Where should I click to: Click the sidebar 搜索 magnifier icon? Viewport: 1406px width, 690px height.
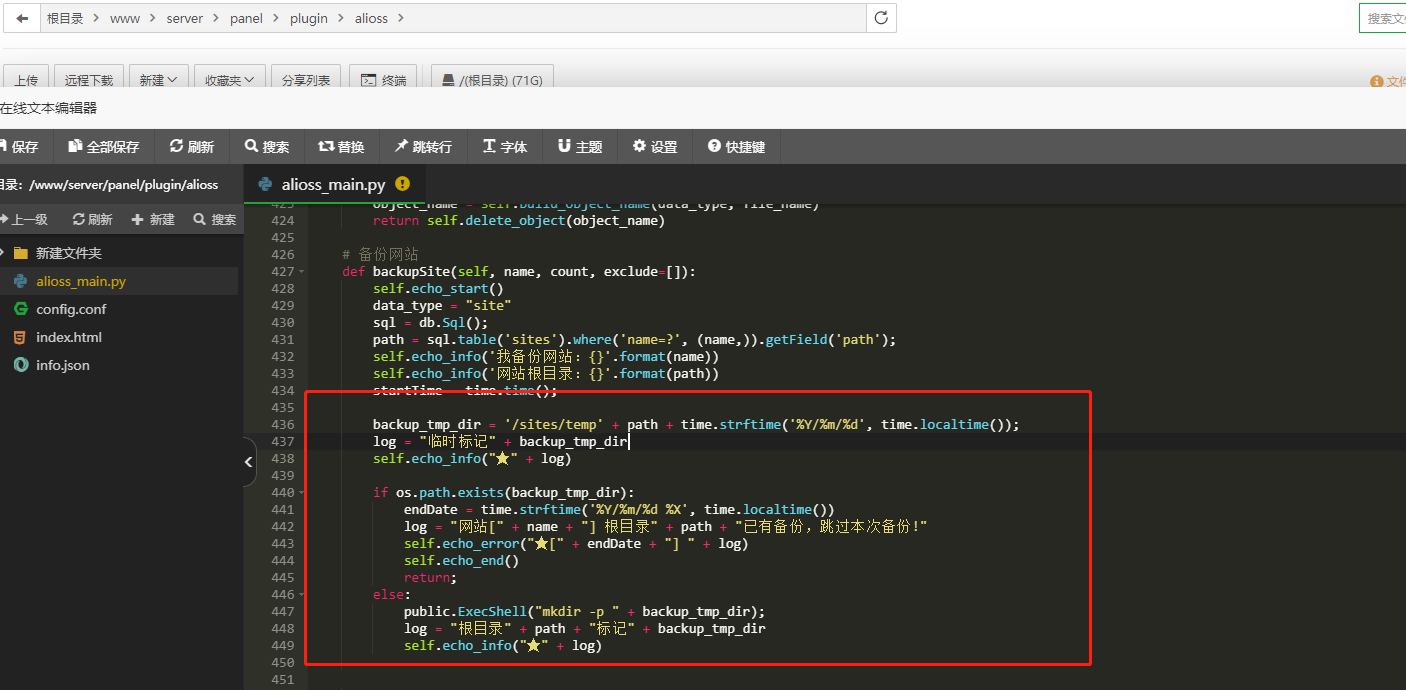click(x=200, y=219)
